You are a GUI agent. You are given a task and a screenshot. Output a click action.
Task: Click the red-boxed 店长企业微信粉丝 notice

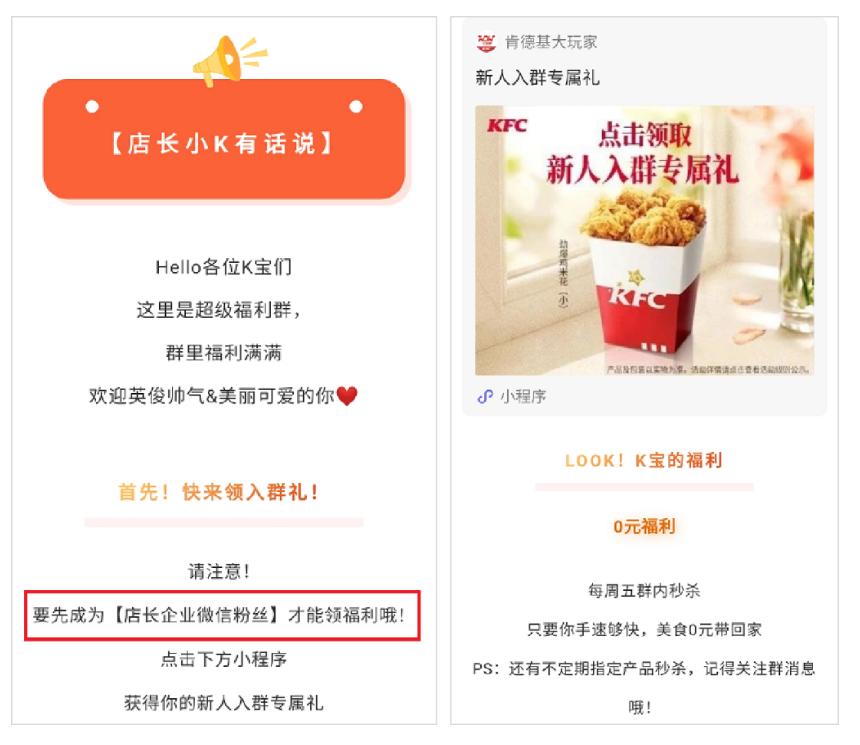click(x=222, y=616)
